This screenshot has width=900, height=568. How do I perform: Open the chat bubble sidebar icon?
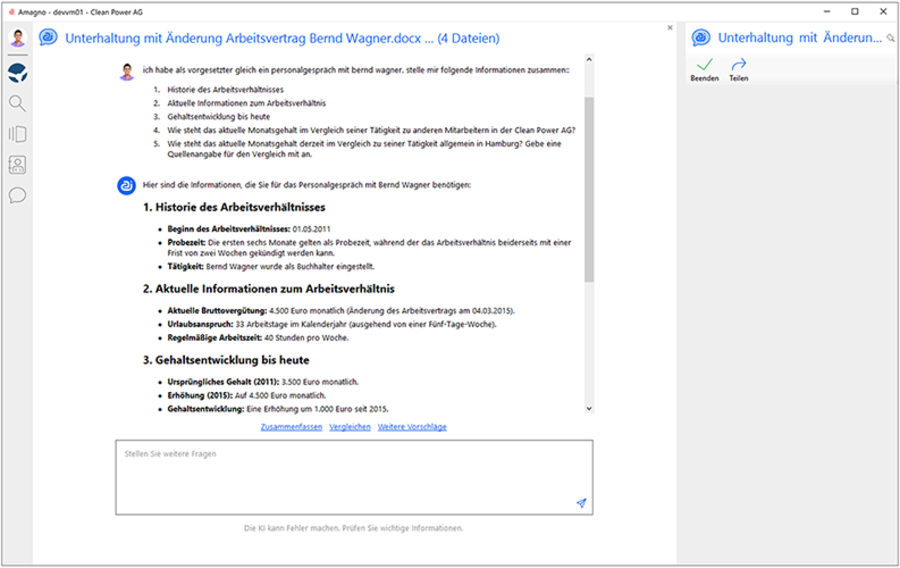17,195
